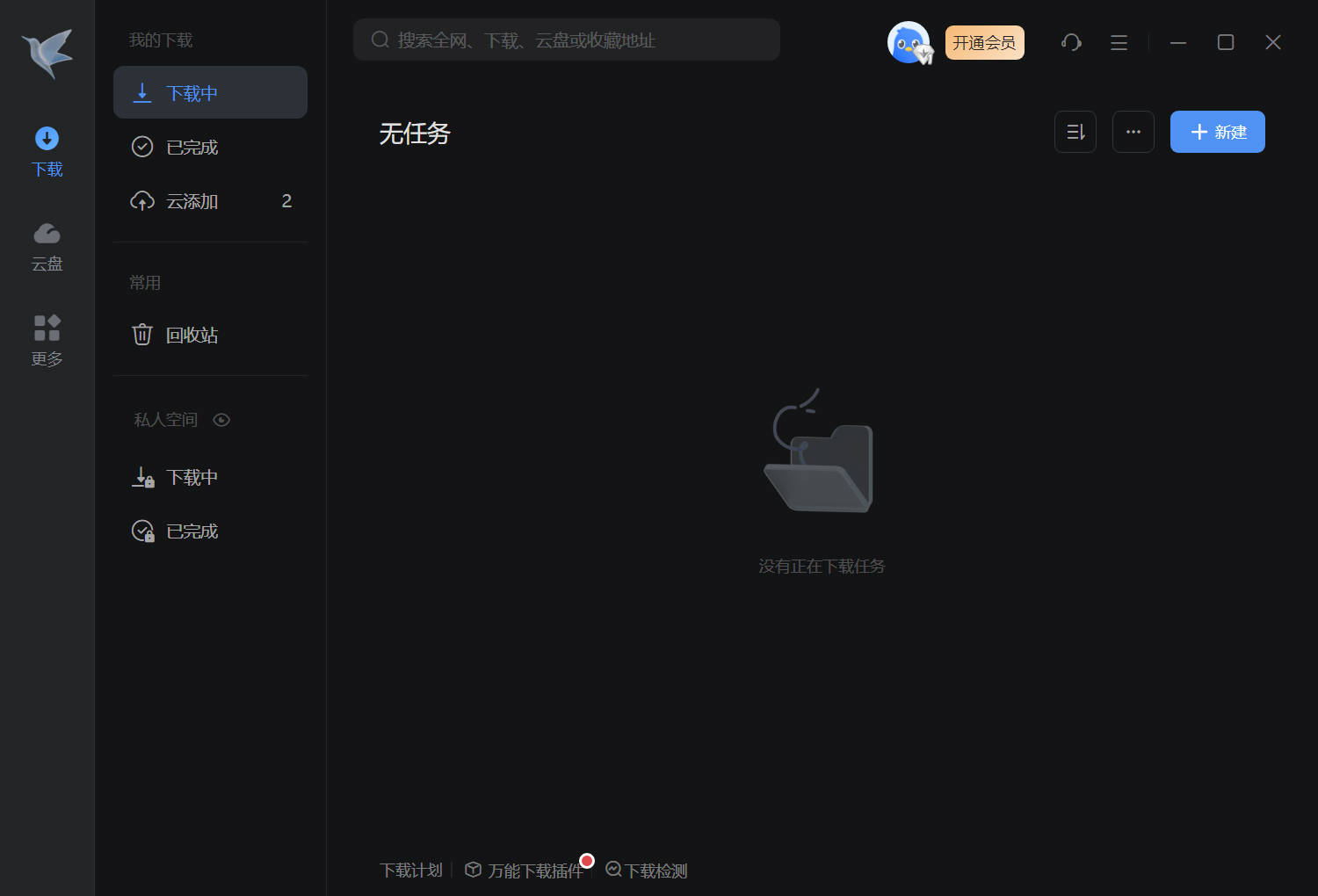The height and width of the screenshot is (896, 1318).
Task: Run 下载检测 download diagnostics
Action: (x=655, y=871)
